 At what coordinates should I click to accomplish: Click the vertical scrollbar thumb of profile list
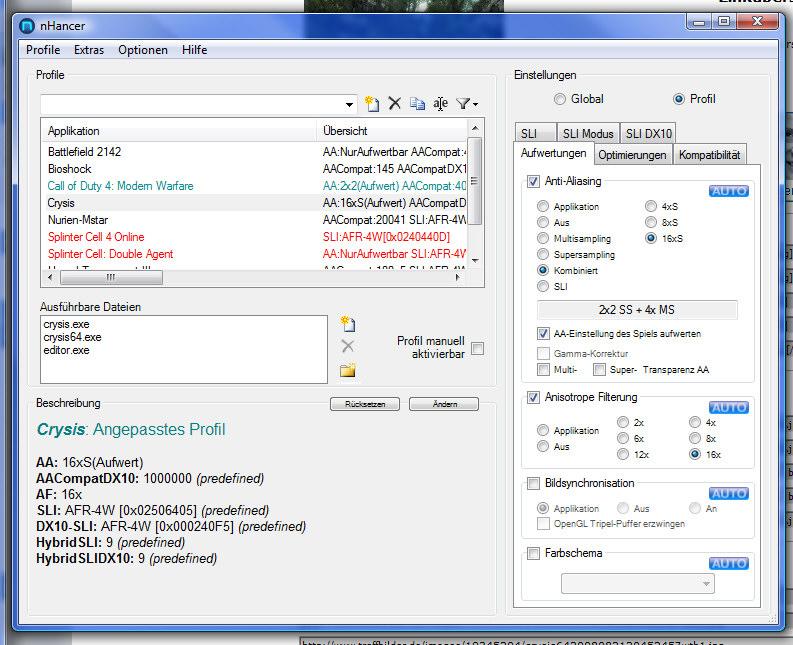475,181
